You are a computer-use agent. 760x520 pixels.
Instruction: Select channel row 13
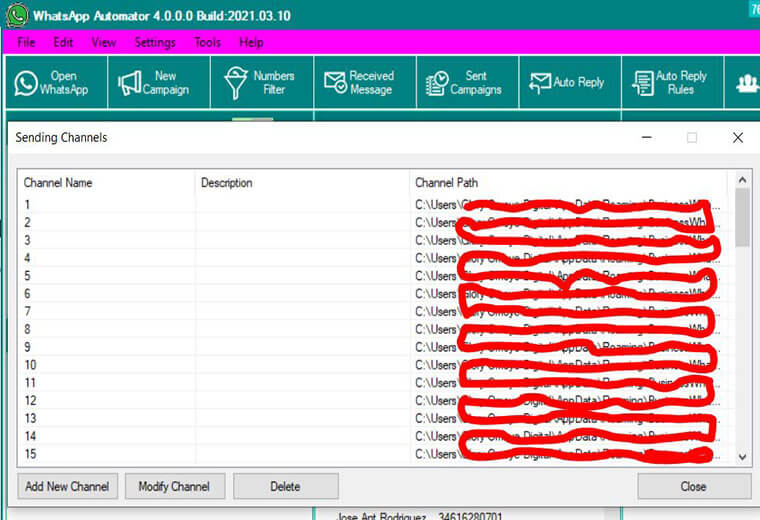click(372, 418)
